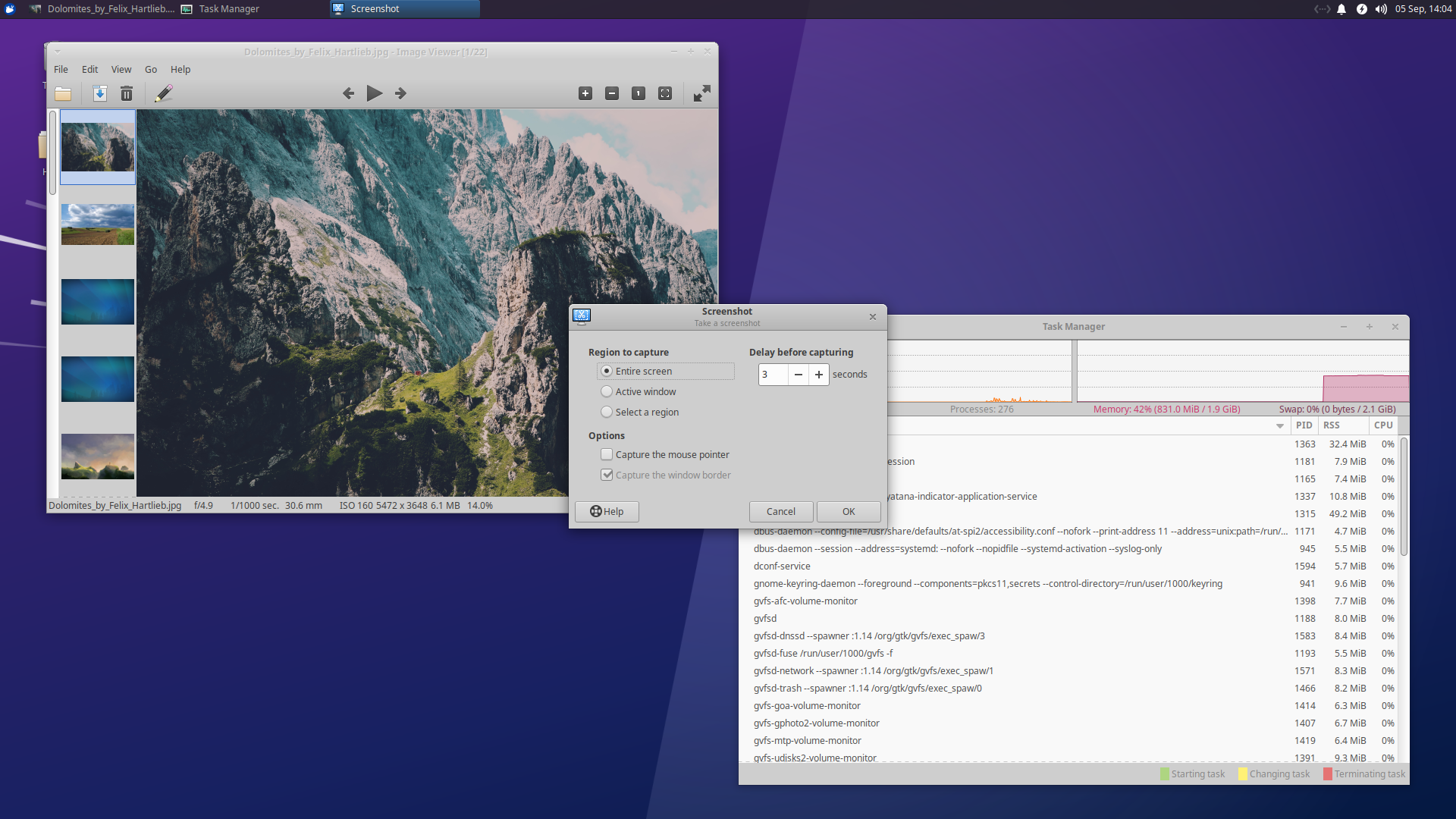Open the image editing tool
Screen dimensions: 1456x819
click(x=163, y=93)
